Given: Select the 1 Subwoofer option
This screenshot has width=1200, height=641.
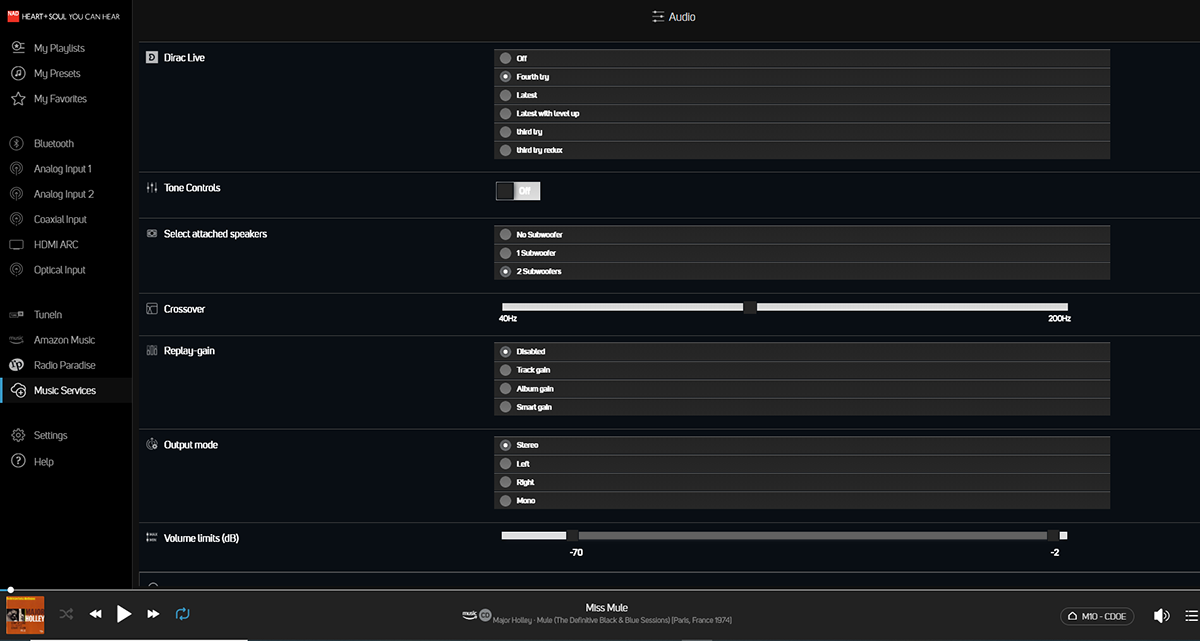Looking at the screenshot, I should click(802, 253).
